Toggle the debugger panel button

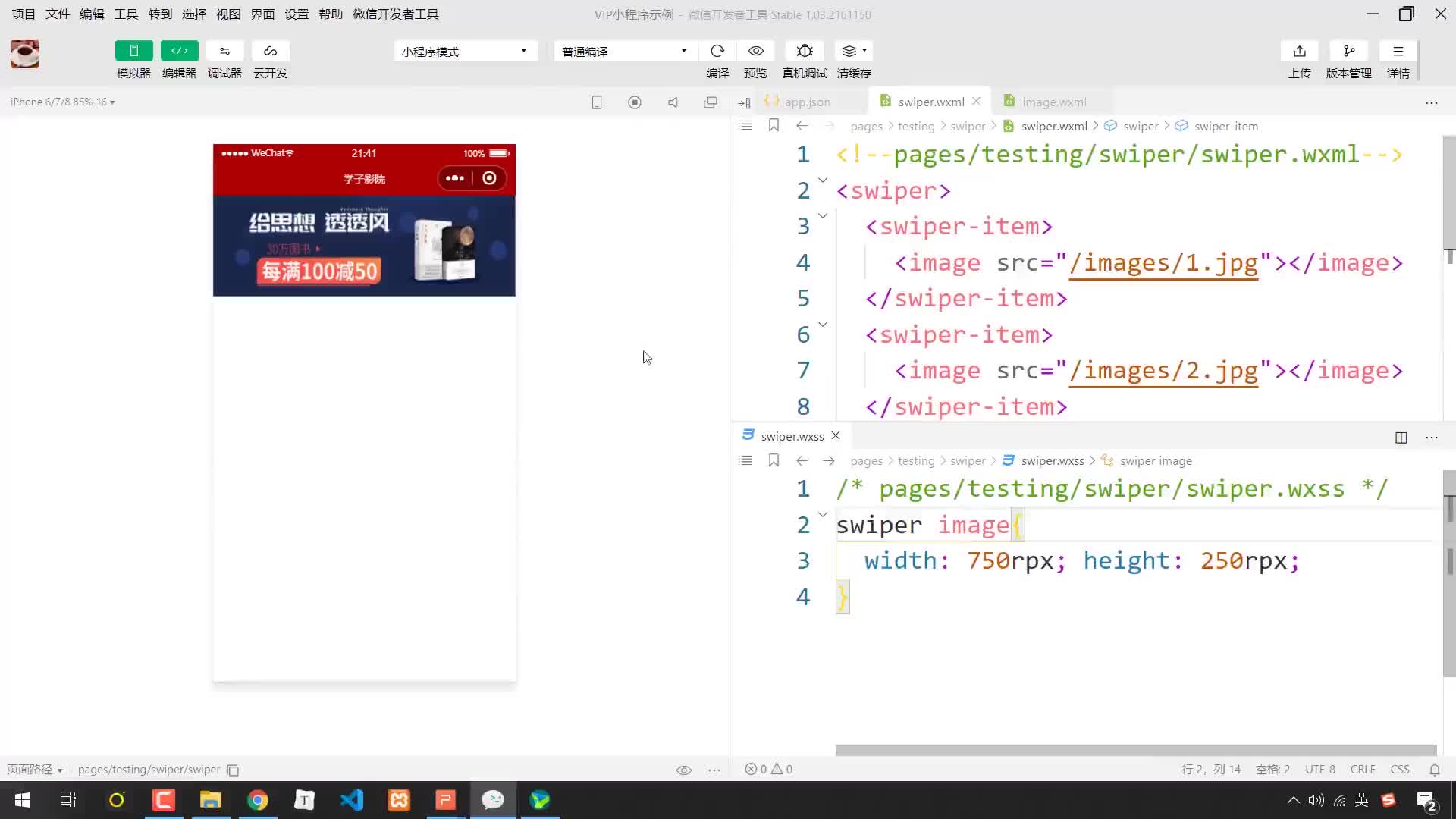pos(224,51)
